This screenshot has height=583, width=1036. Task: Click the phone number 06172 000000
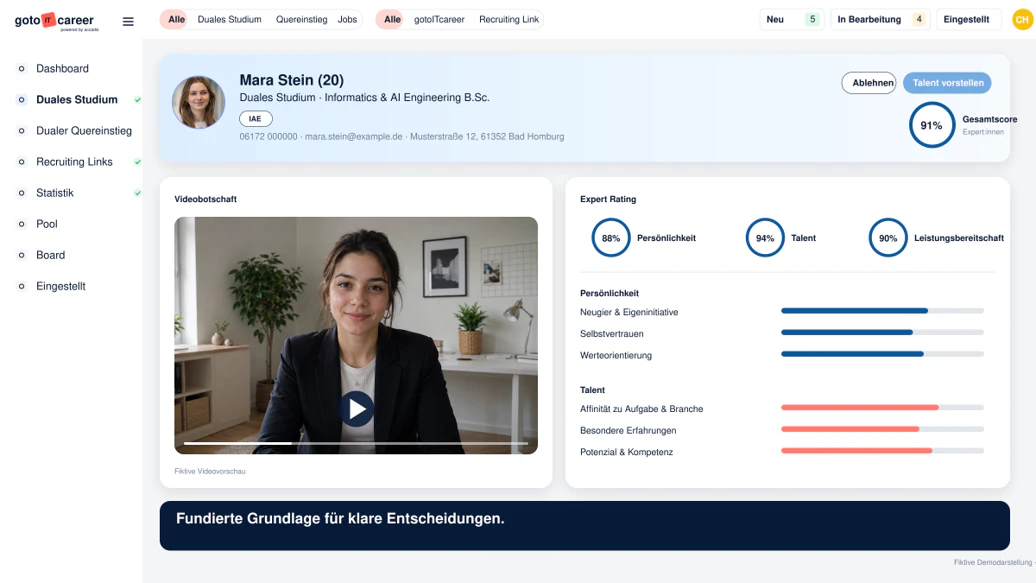(x=268, y=137)
